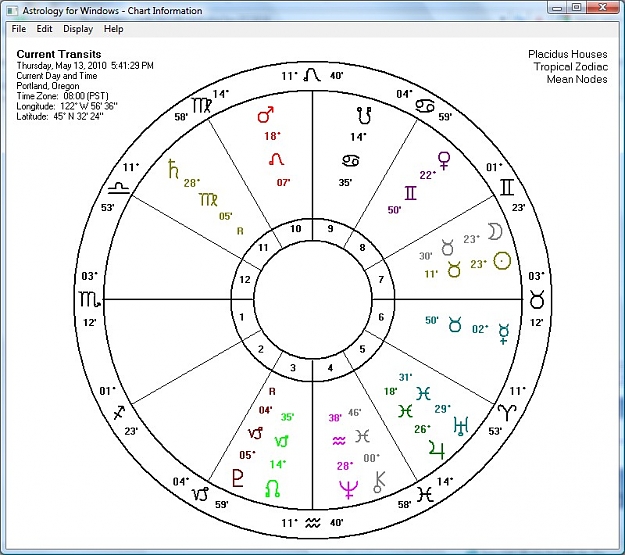The width and height of the screenshot is (625, 555).
Task: Click the 'Portland, Oregon' location text
Action: pyautogui.click(x=48, y=86)
